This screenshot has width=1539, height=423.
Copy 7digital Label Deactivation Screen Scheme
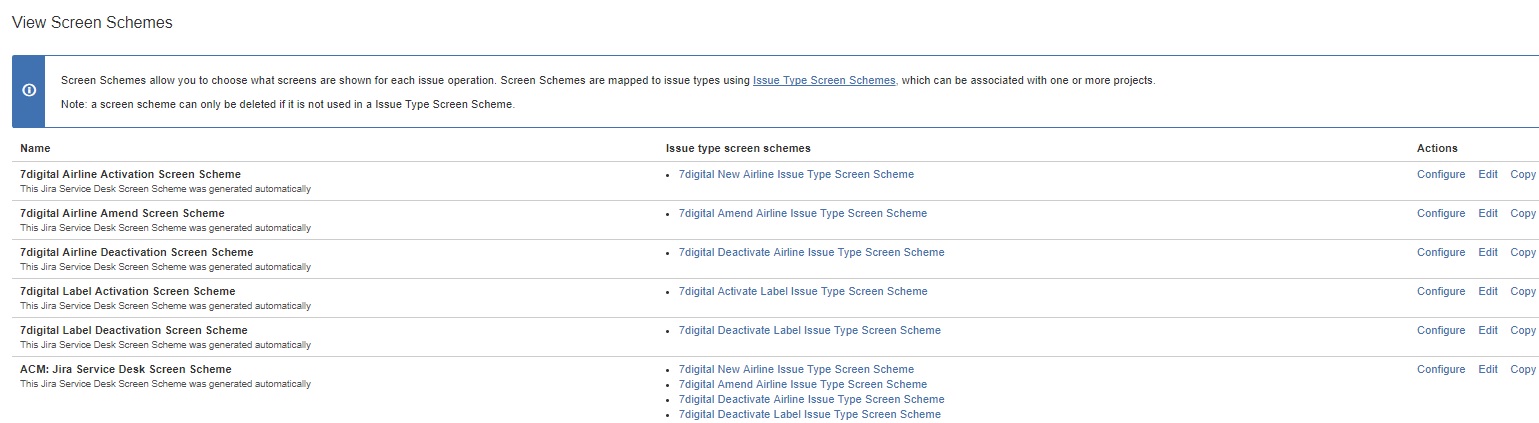click(x=1523, y=330)
